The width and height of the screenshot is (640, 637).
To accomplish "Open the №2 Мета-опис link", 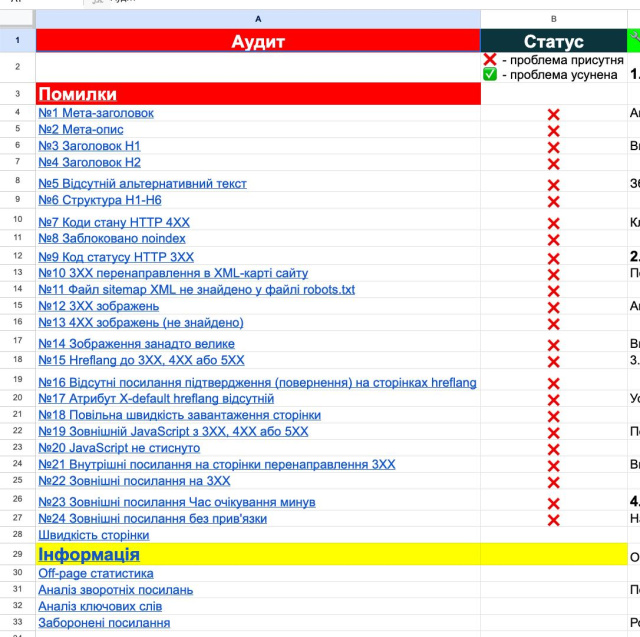I will click(81, 129).
